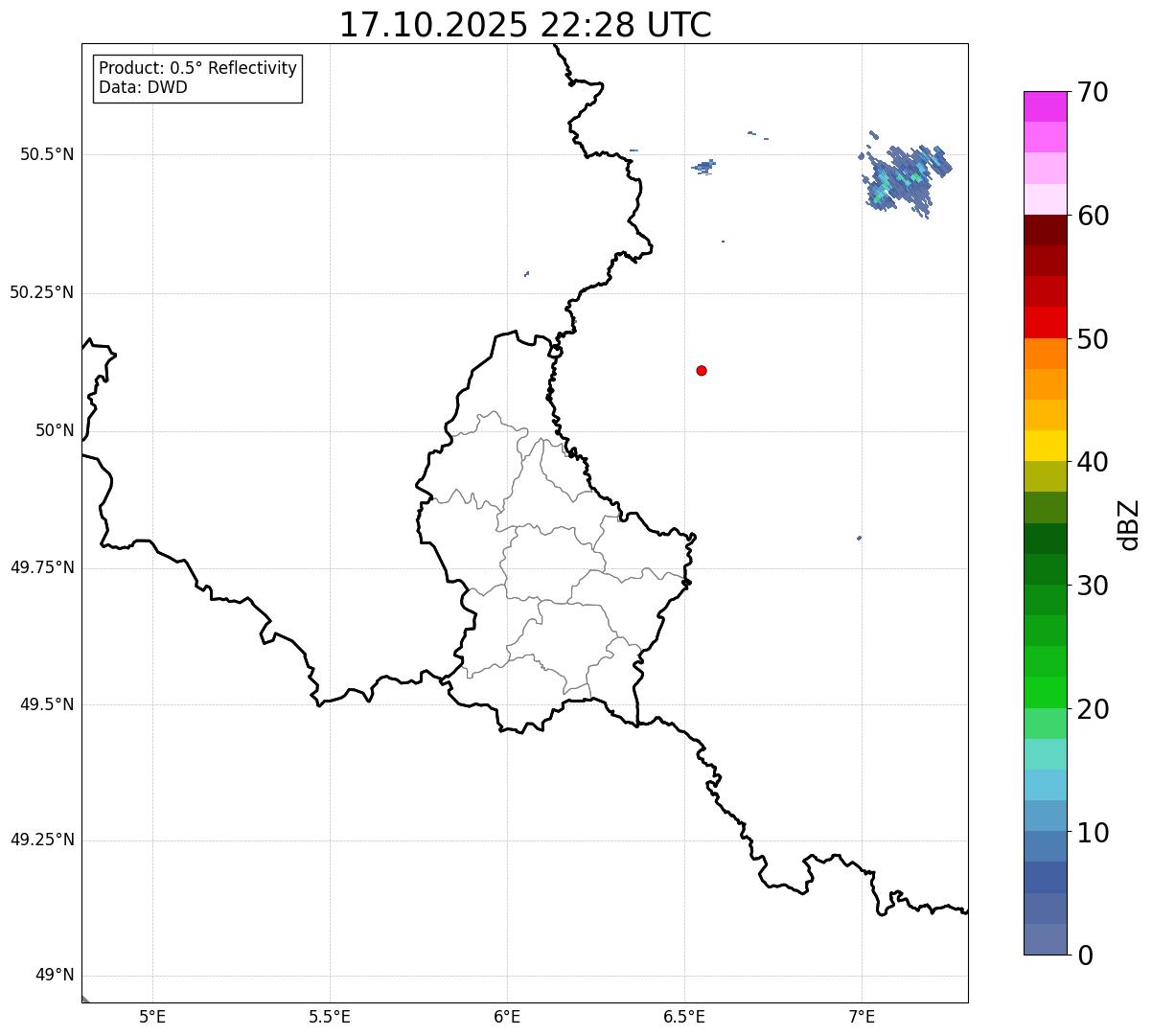Click the 10 tick label on colorbar
The image size is (1152, 1036).
(1093, 833)
